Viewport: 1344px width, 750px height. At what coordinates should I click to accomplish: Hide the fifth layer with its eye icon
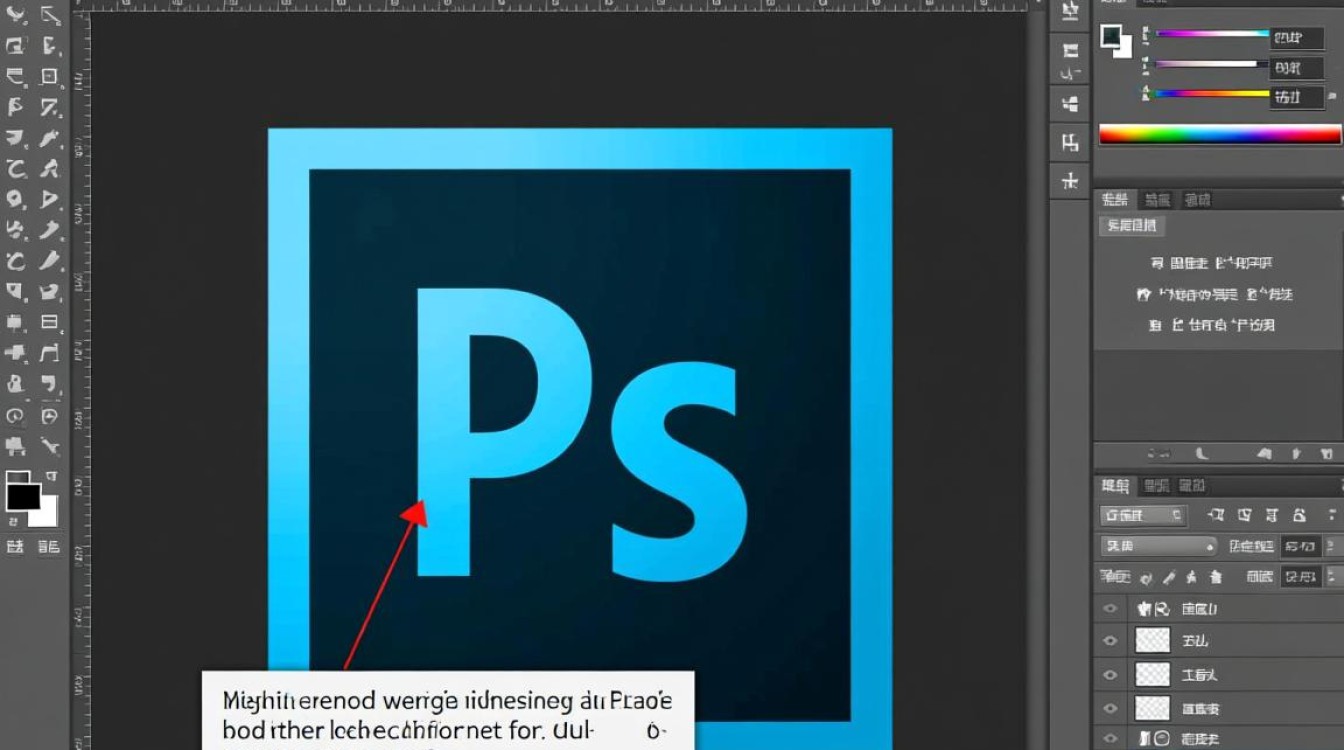[x=1109, y=739]
